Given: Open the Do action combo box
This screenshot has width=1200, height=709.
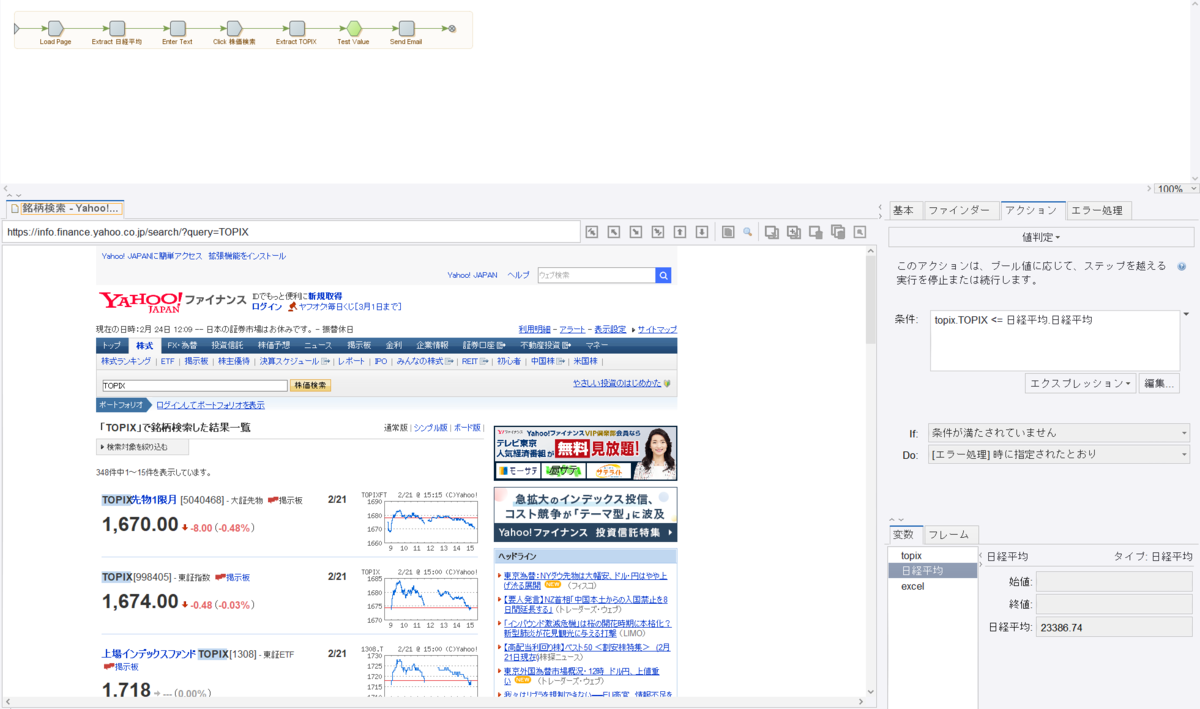Looking at the screenshot, I should (1059, 455).
